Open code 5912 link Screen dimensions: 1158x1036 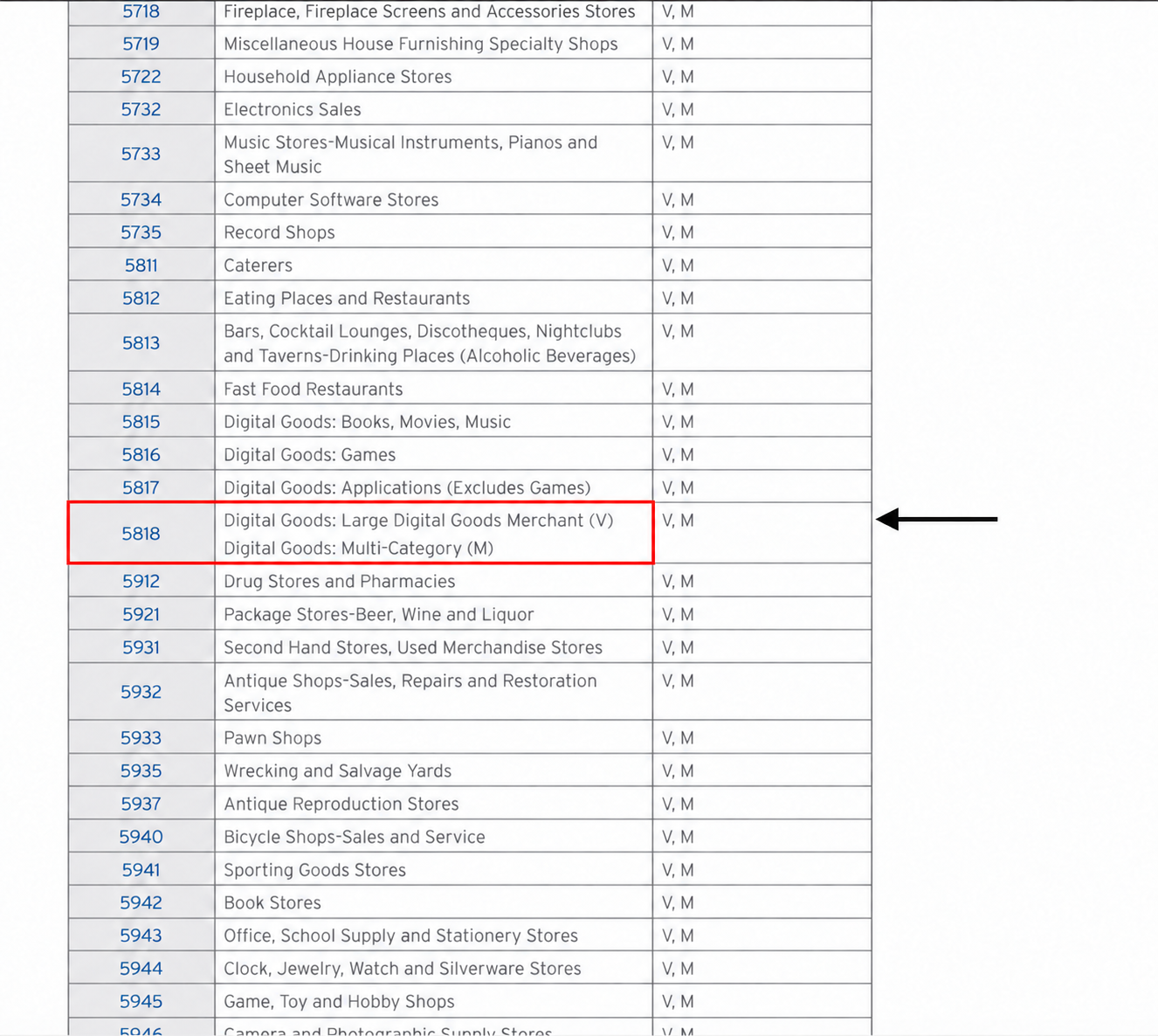pos(141,582)
